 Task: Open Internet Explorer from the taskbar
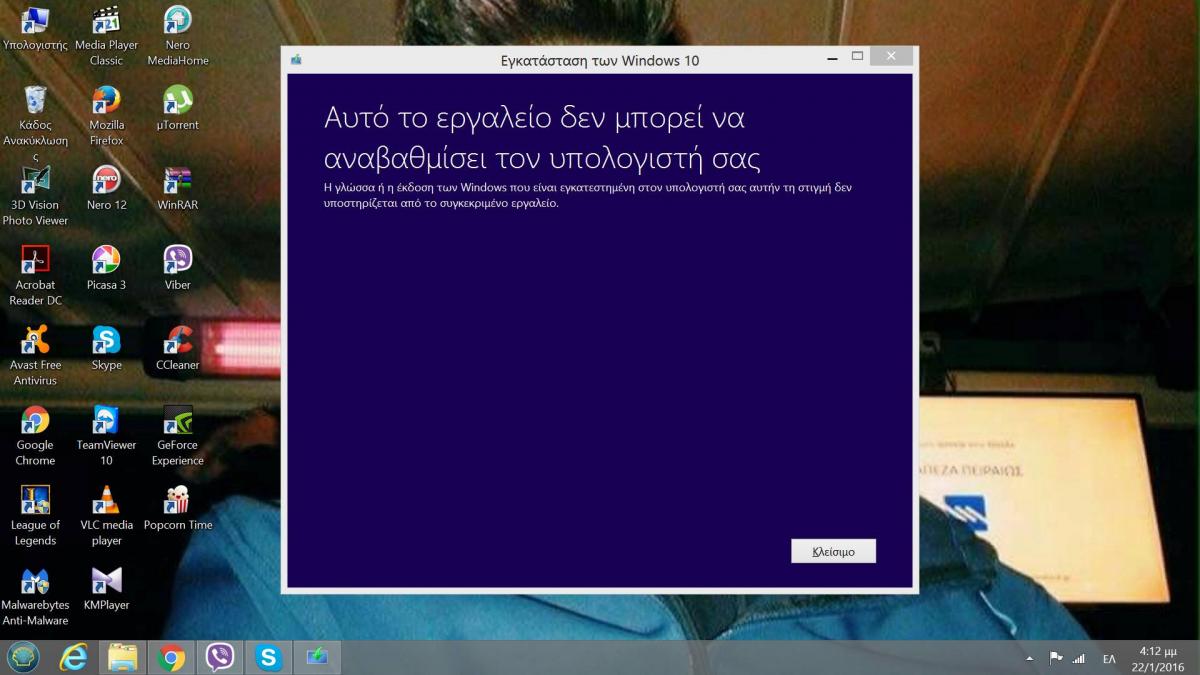coord(73,657)
